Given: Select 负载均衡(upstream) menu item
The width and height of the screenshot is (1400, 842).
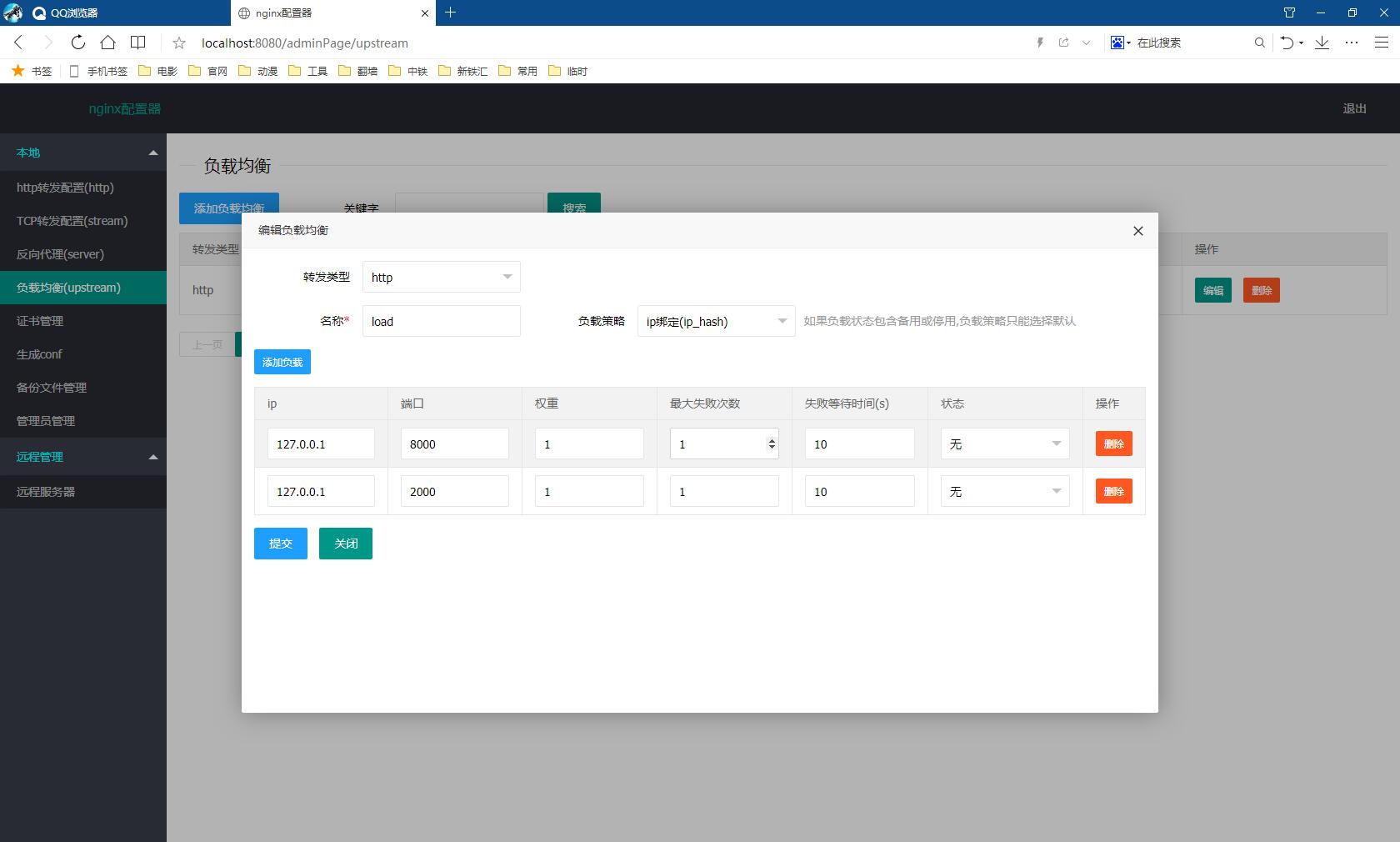Looking at the screenshot, I should [83, 288].
